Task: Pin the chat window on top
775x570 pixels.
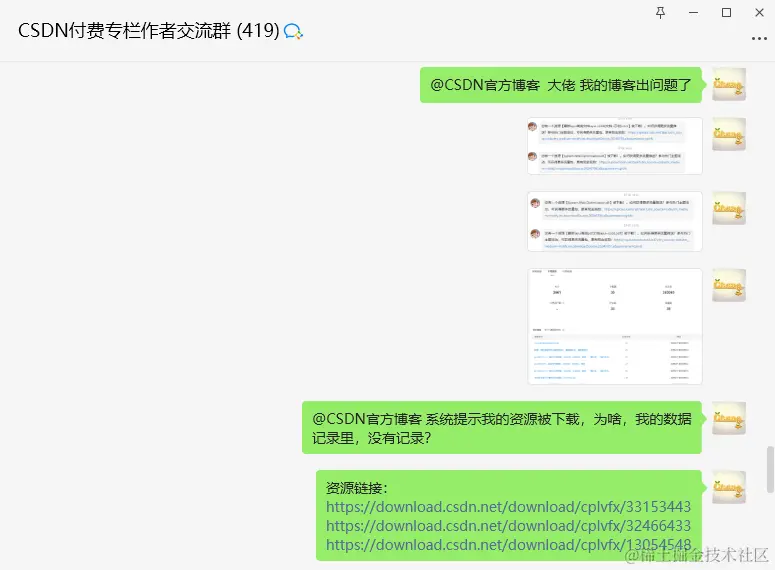Action: 660,13
